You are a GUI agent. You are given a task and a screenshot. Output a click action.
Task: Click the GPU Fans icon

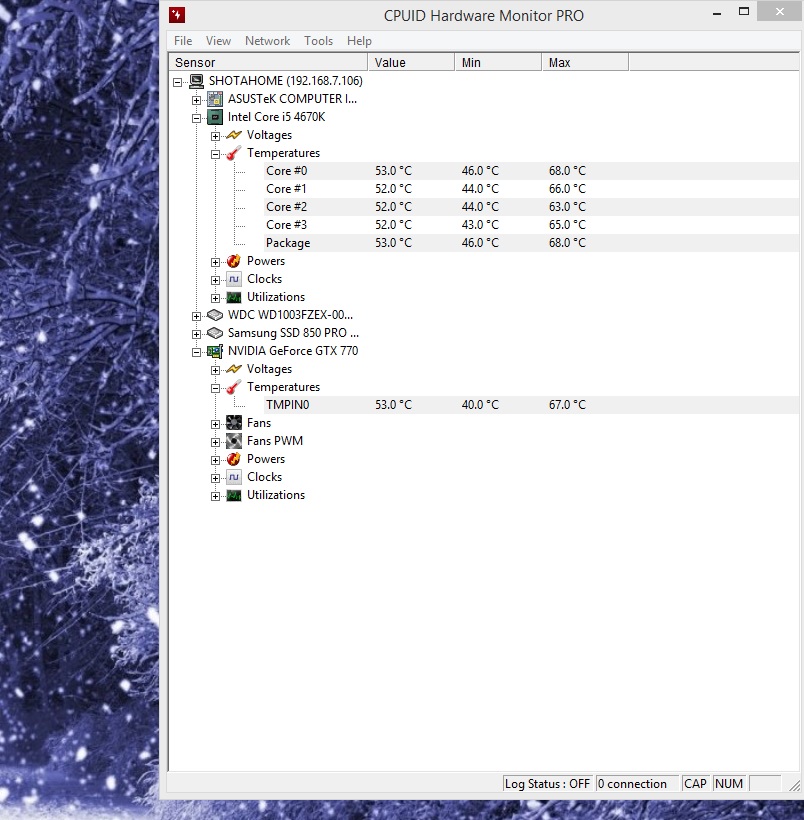coord(234,423)
